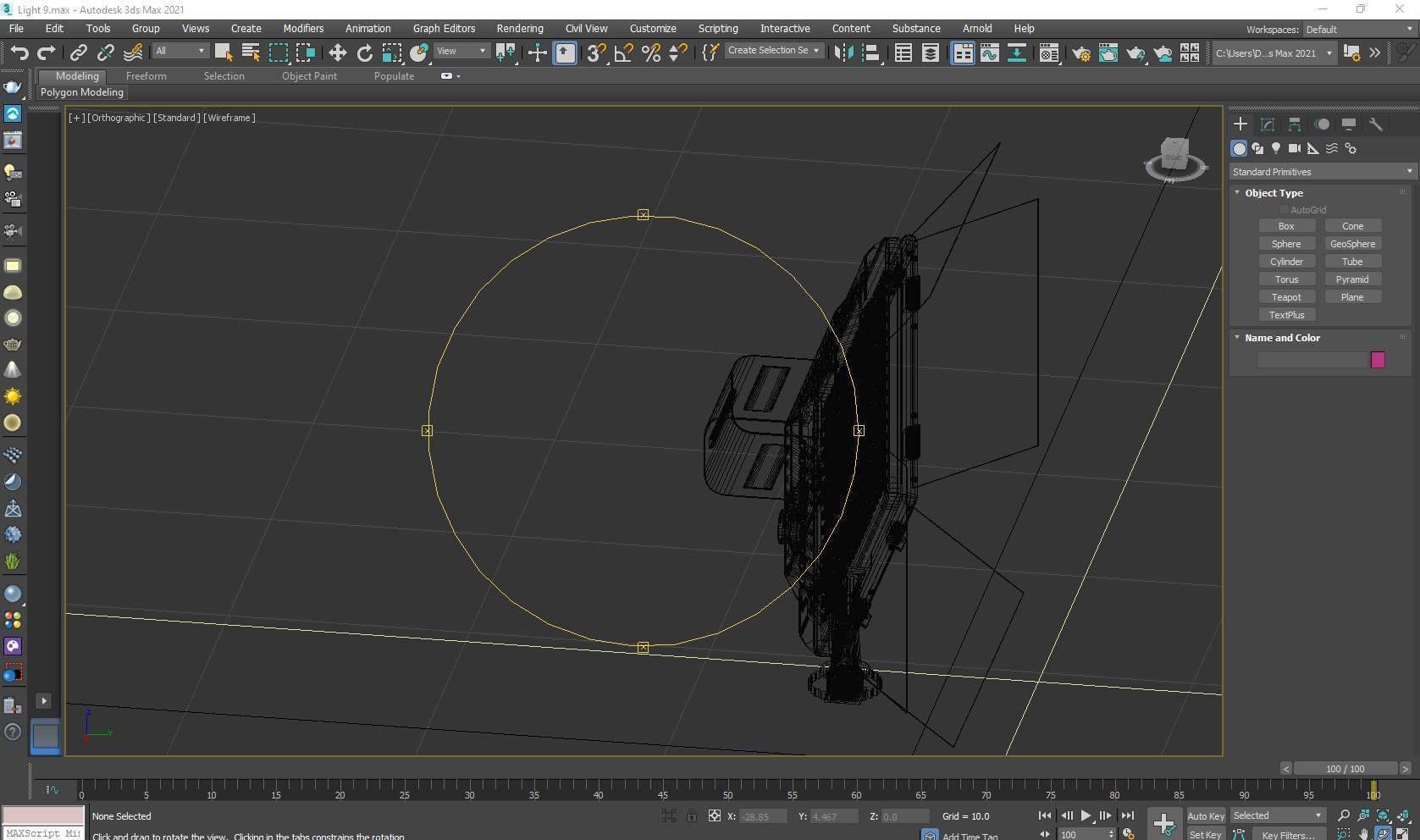Viewport: 1420px width, 840px height.
Task: Click the 100 / 100 time slider
Action: click(1345, 769)
